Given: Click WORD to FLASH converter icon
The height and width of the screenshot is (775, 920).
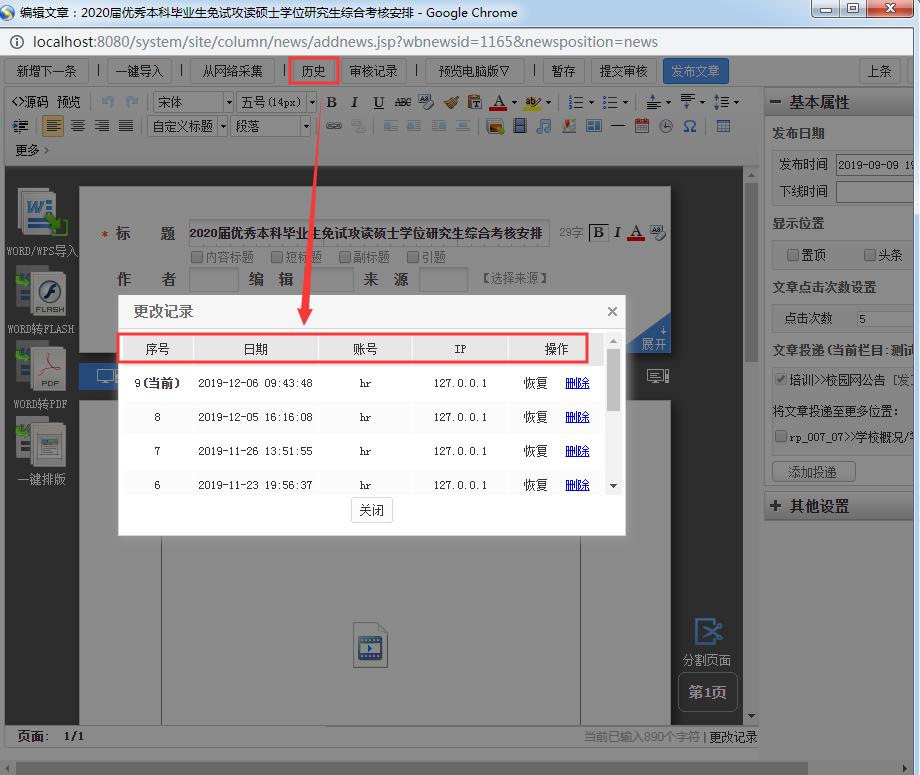Looking at the screenshot, I should 41,291.
